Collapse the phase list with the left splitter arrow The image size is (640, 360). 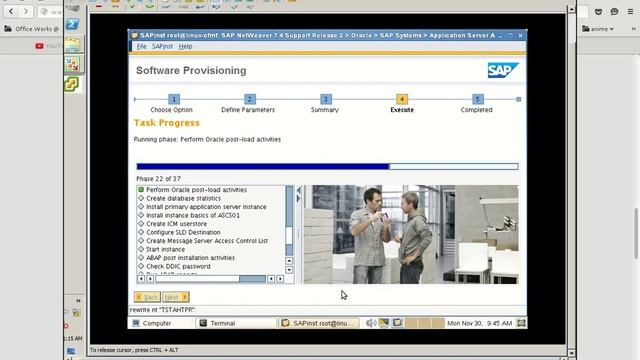pos(299,190)
